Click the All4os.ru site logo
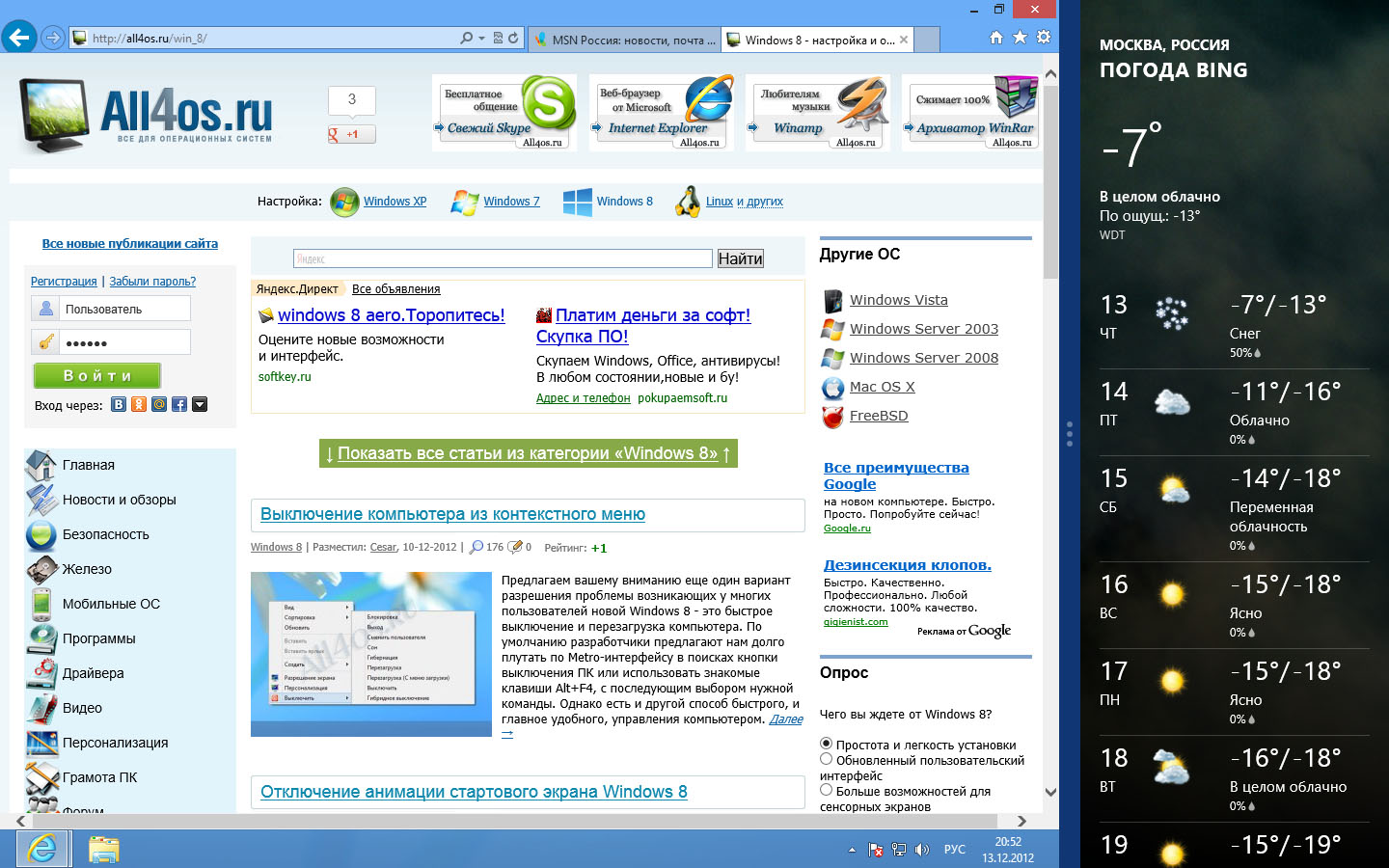The width and height of the screenshot is (1389, 868). coord(147,115)
